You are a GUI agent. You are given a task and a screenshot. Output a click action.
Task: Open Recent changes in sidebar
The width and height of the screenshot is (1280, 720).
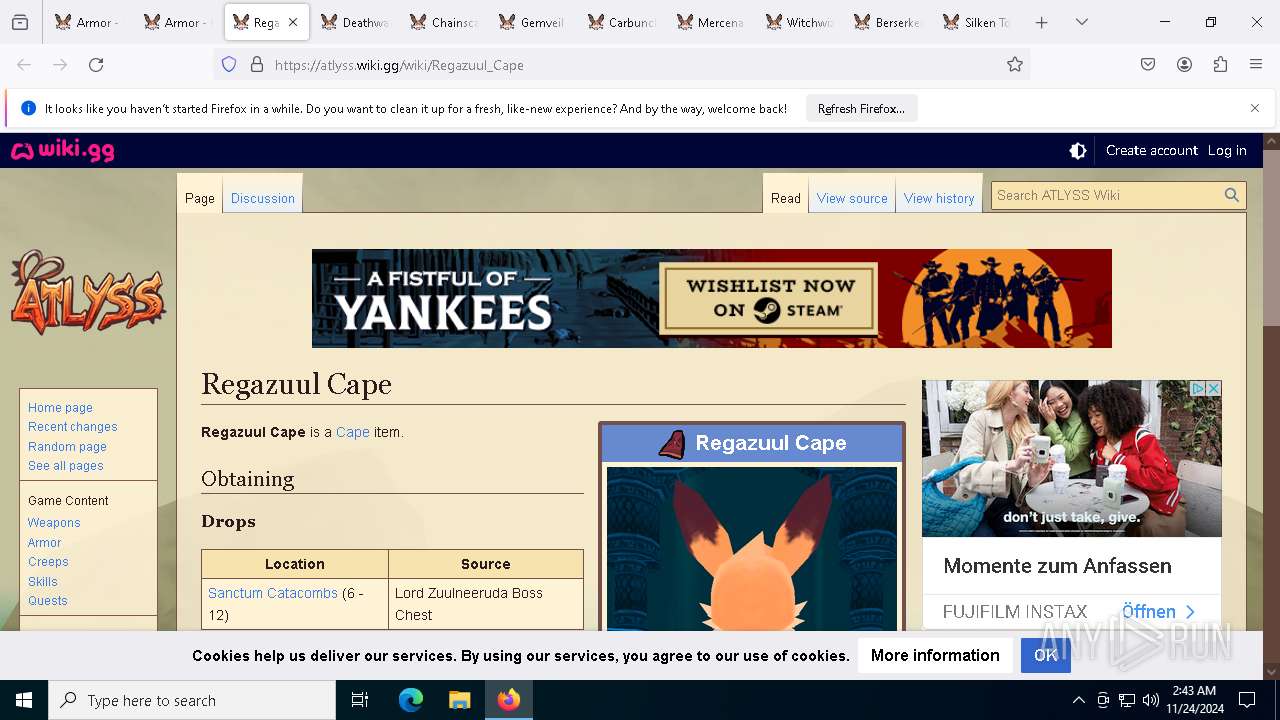(72, 427)
